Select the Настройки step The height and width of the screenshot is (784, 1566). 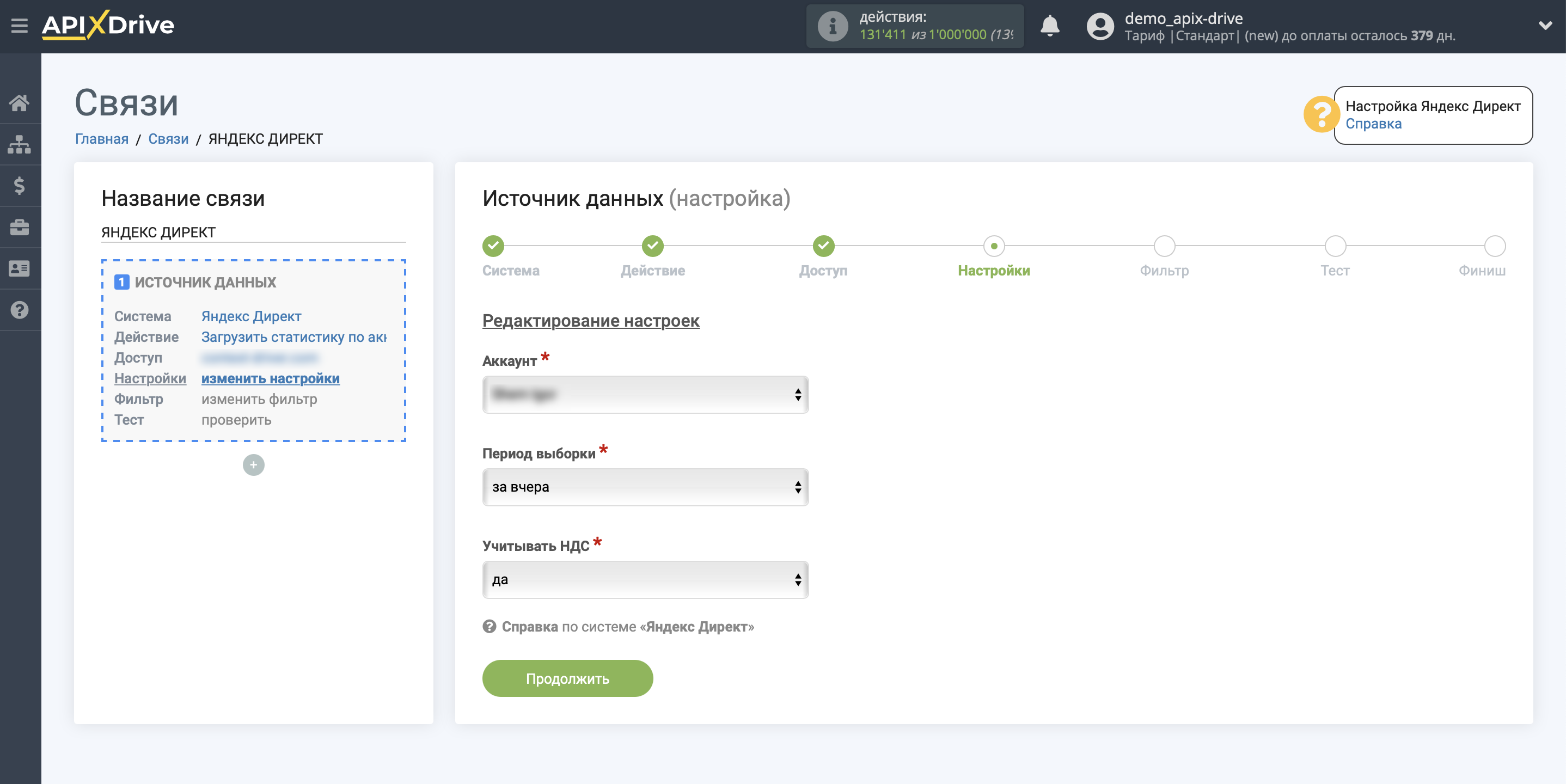pyautogui.click(x=993, y=246)
